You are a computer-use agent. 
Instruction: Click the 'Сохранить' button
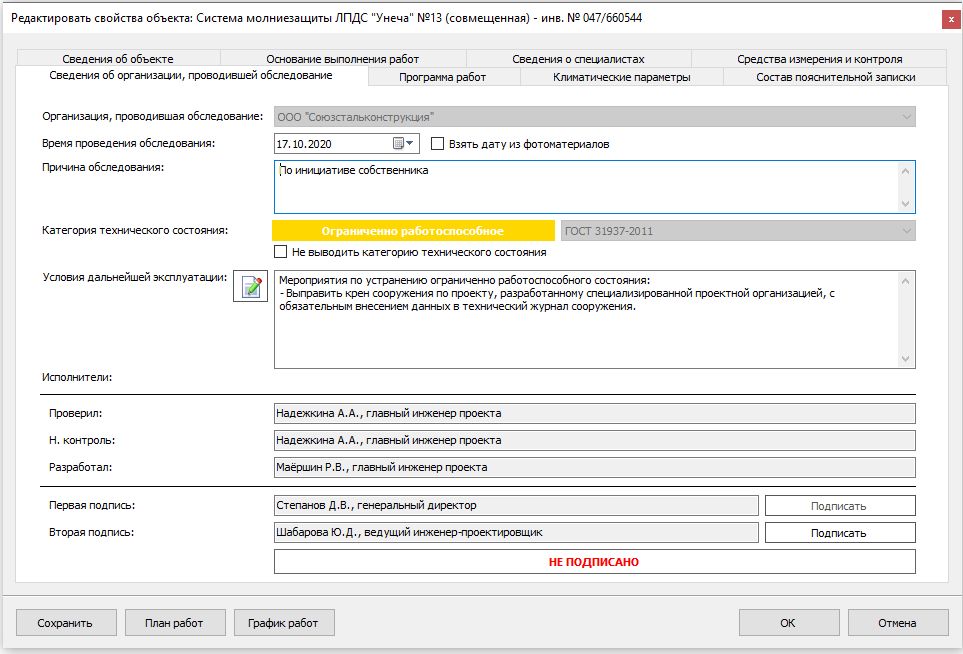(x=66, y=623)
